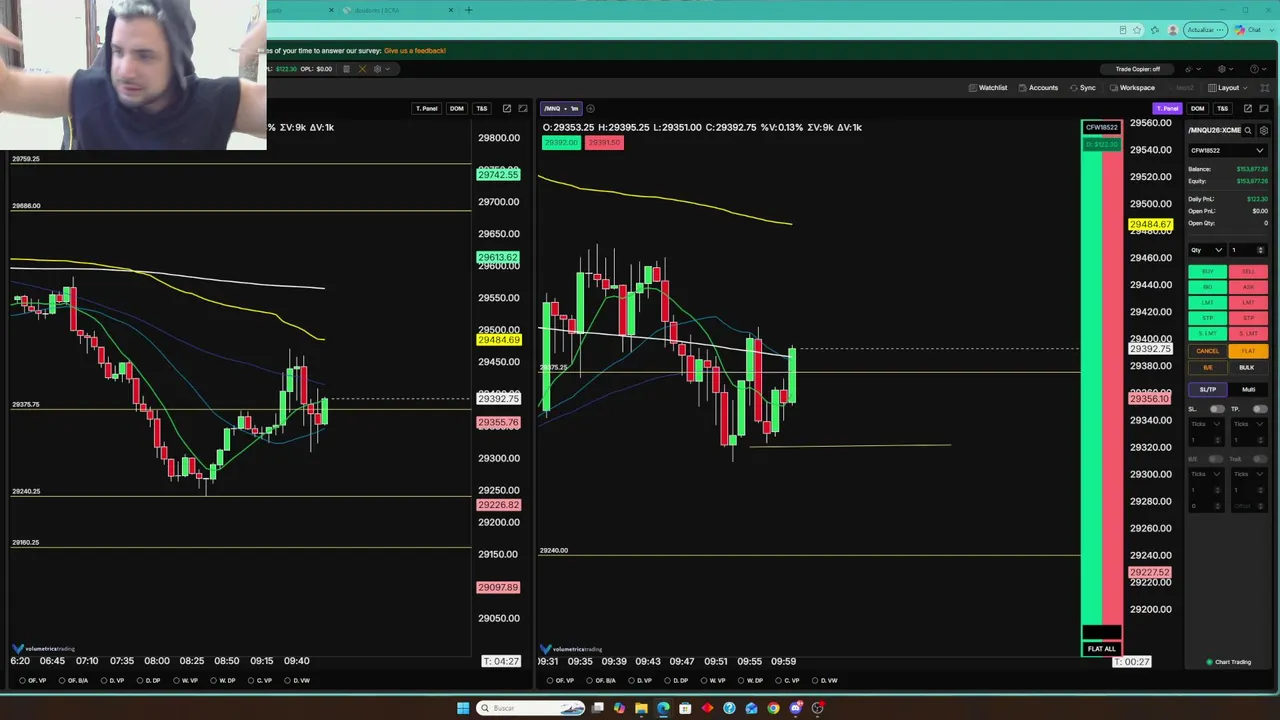The image size is (1280, 720).
Task: Pop out the left chart window
Action: click(507, 108)
